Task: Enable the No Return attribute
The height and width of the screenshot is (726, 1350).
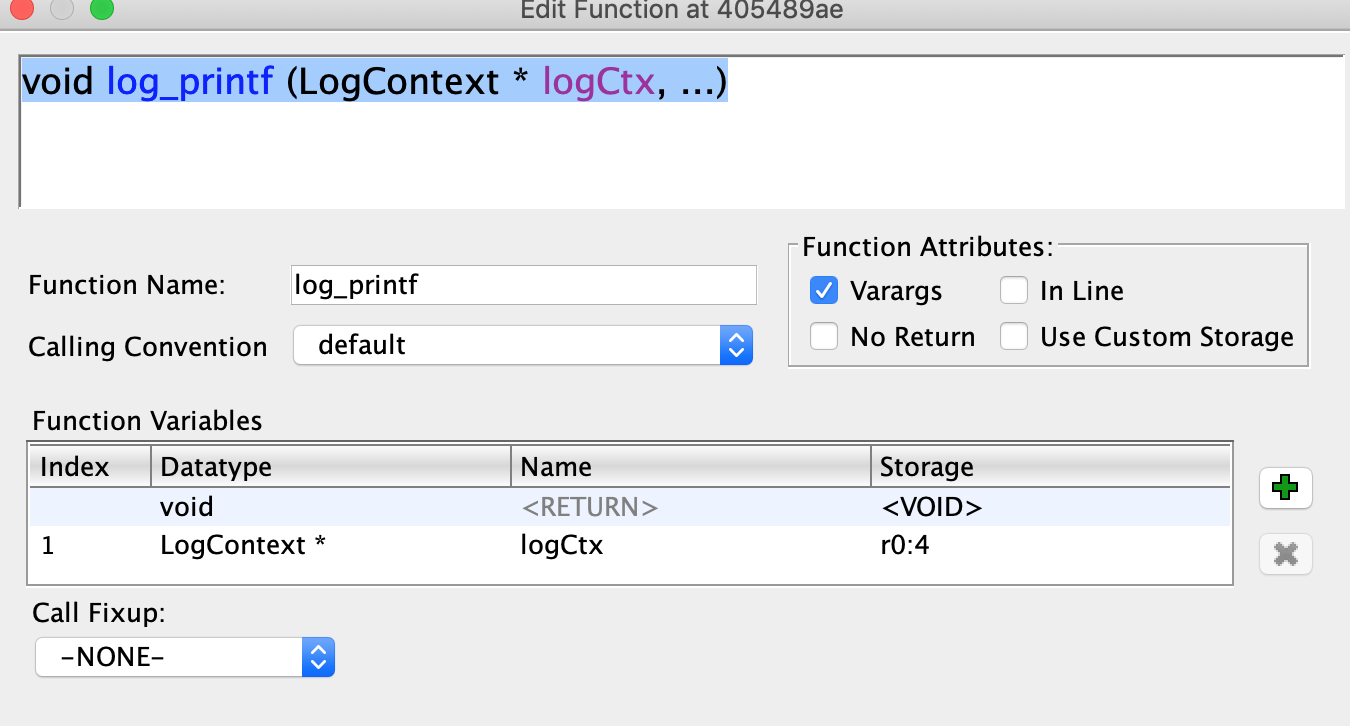Action: point(823,337)
